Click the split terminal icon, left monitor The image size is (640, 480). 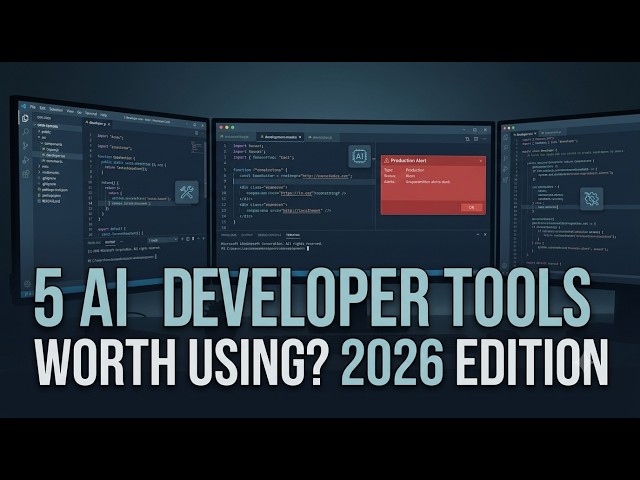coord(188,239)
